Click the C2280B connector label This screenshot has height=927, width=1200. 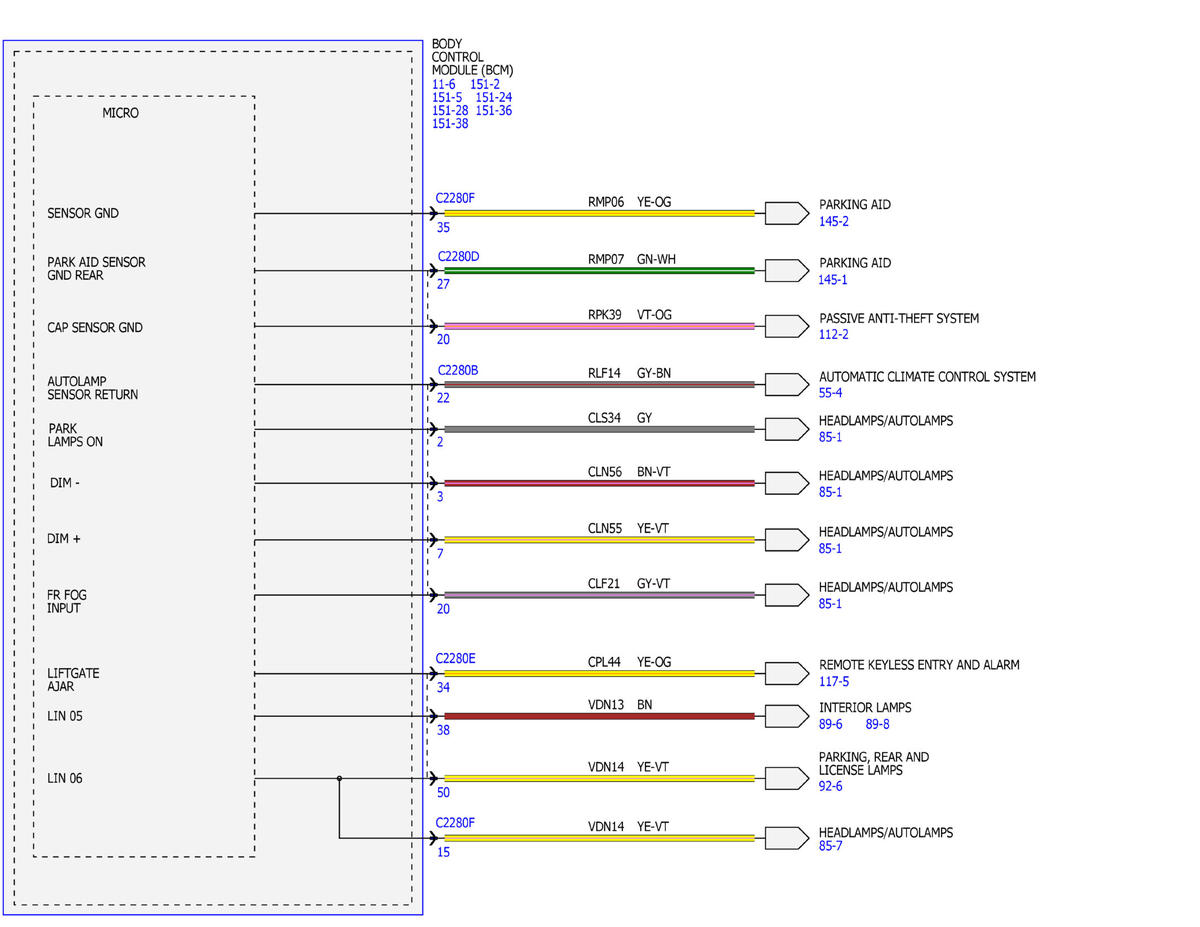pos(457,370)
